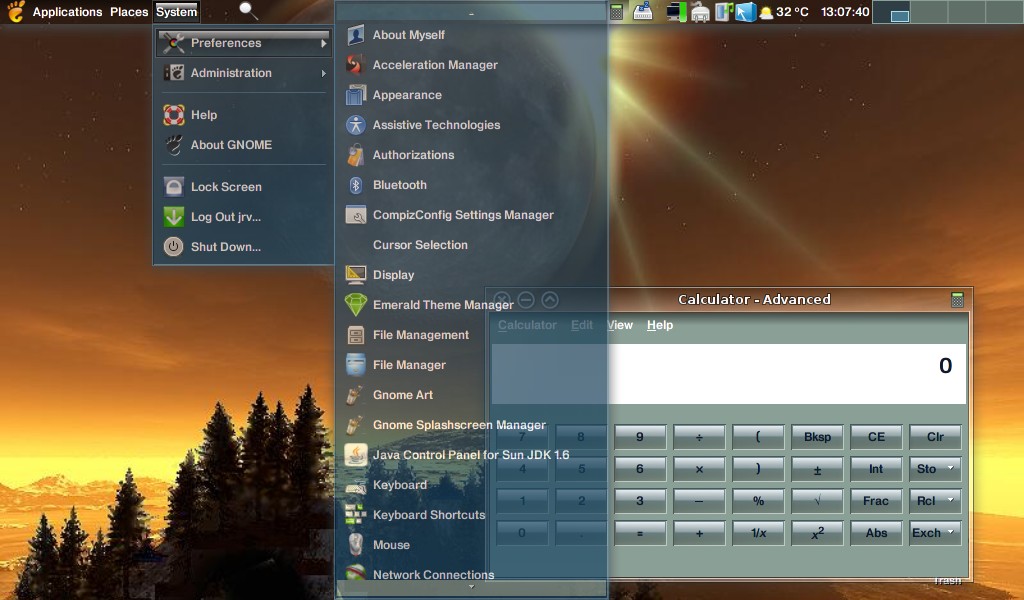Open Mouse preferences
The image size is (1024, 600).
[x=470, y=545]
